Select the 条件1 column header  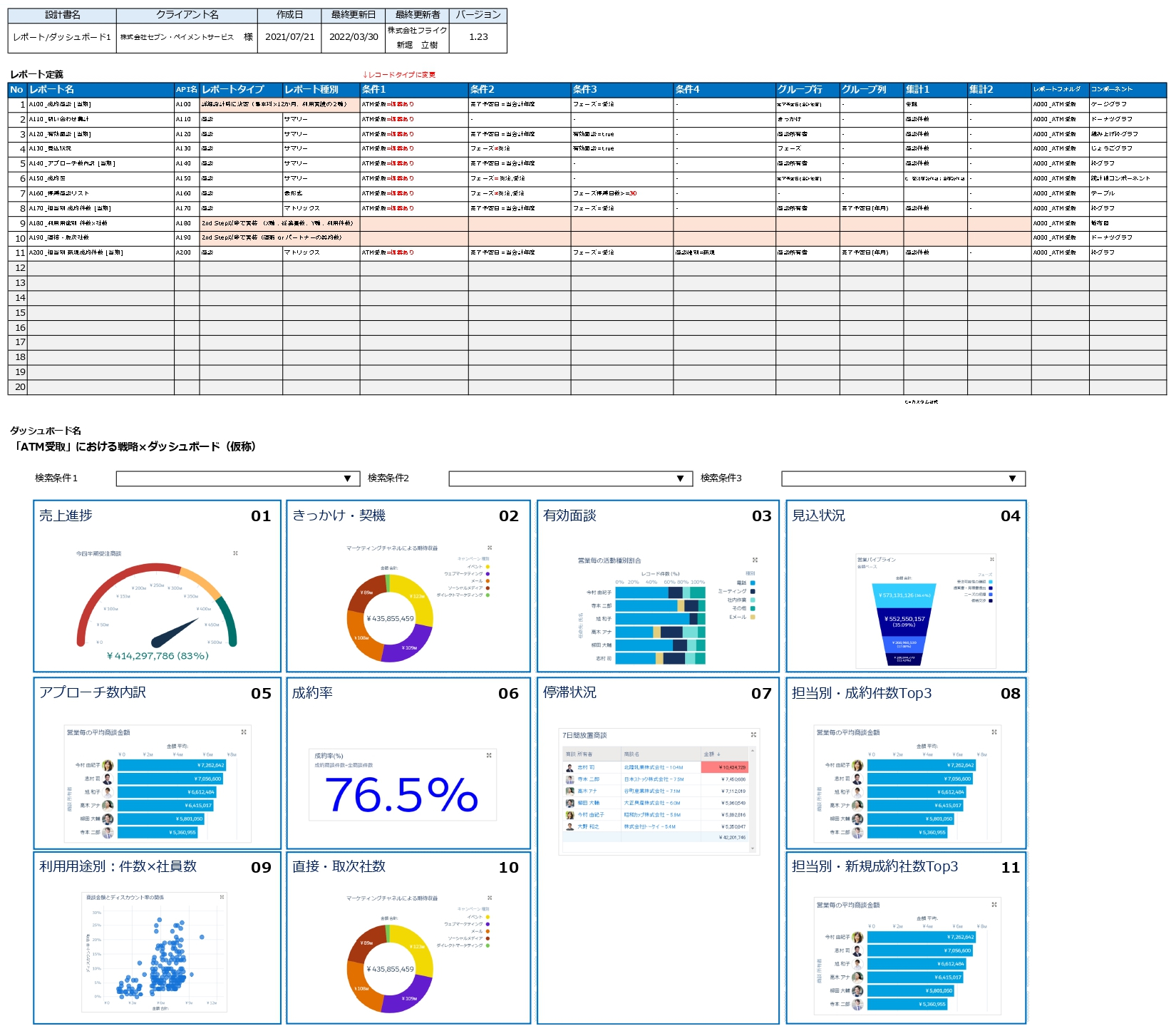(413, 90)
